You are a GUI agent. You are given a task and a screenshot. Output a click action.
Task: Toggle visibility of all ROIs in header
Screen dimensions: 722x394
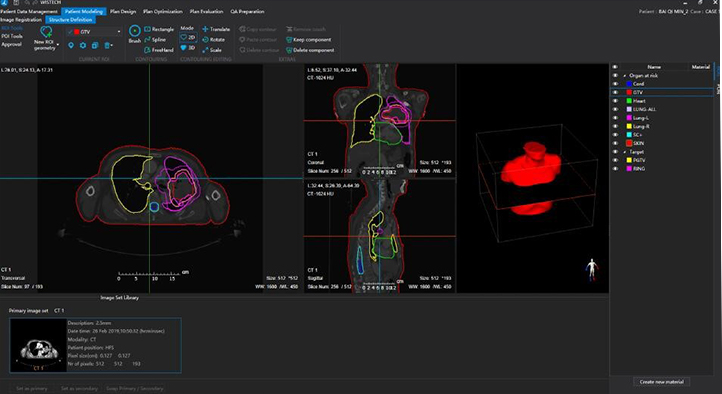click(x=615, y=67)
